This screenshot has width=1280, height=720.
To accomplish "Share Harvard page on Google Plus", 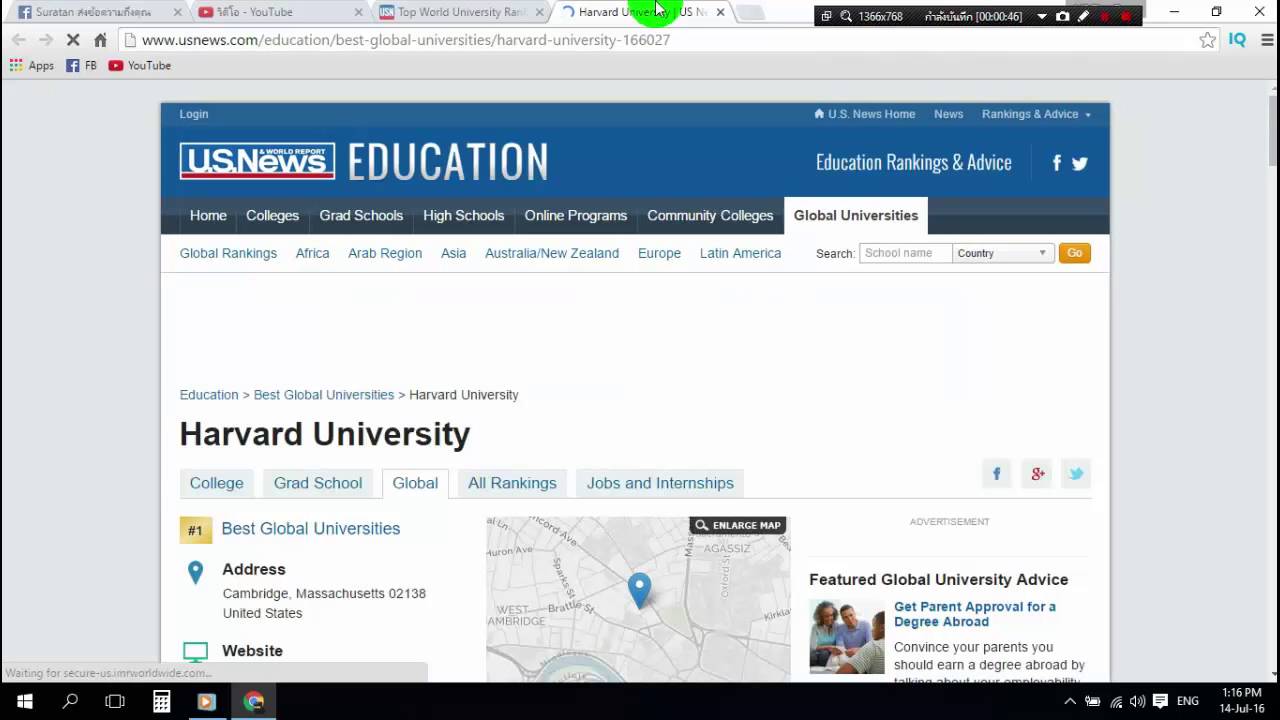I will 1037,474.
